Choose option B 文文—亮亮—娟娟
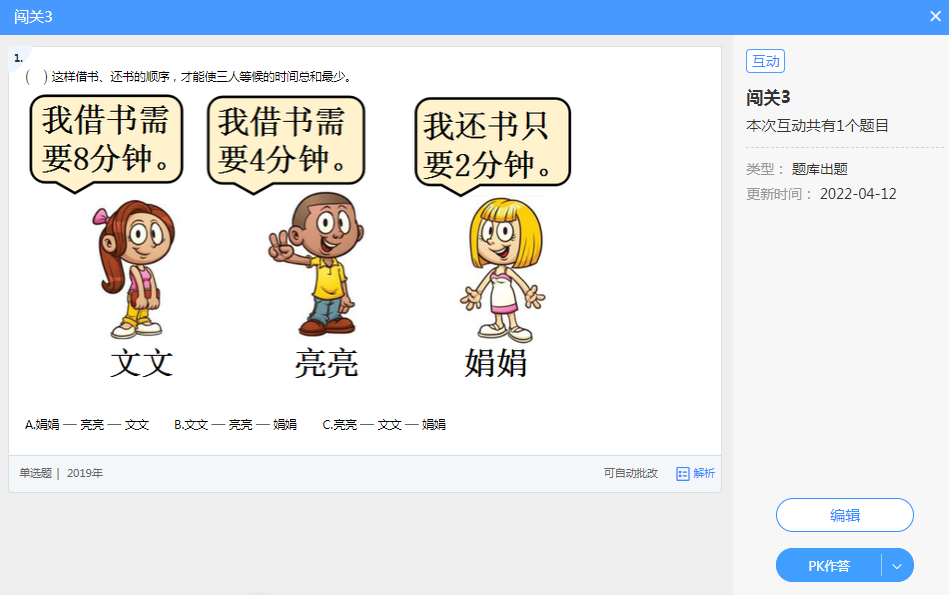Viewport: 949px width, 595px height. coord(235,425)
